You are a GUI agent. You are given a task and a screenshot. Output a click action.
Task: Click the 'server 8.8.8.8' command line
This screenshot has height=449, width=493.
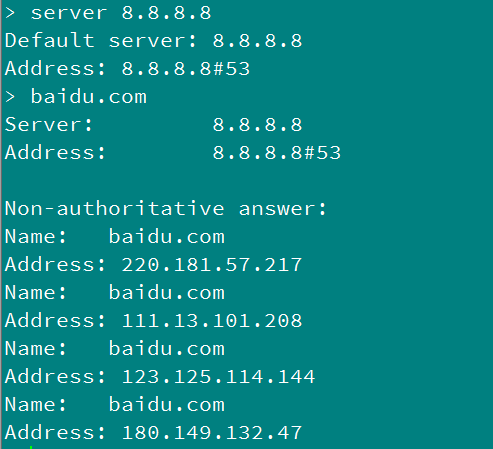click(x=108, y=13)
